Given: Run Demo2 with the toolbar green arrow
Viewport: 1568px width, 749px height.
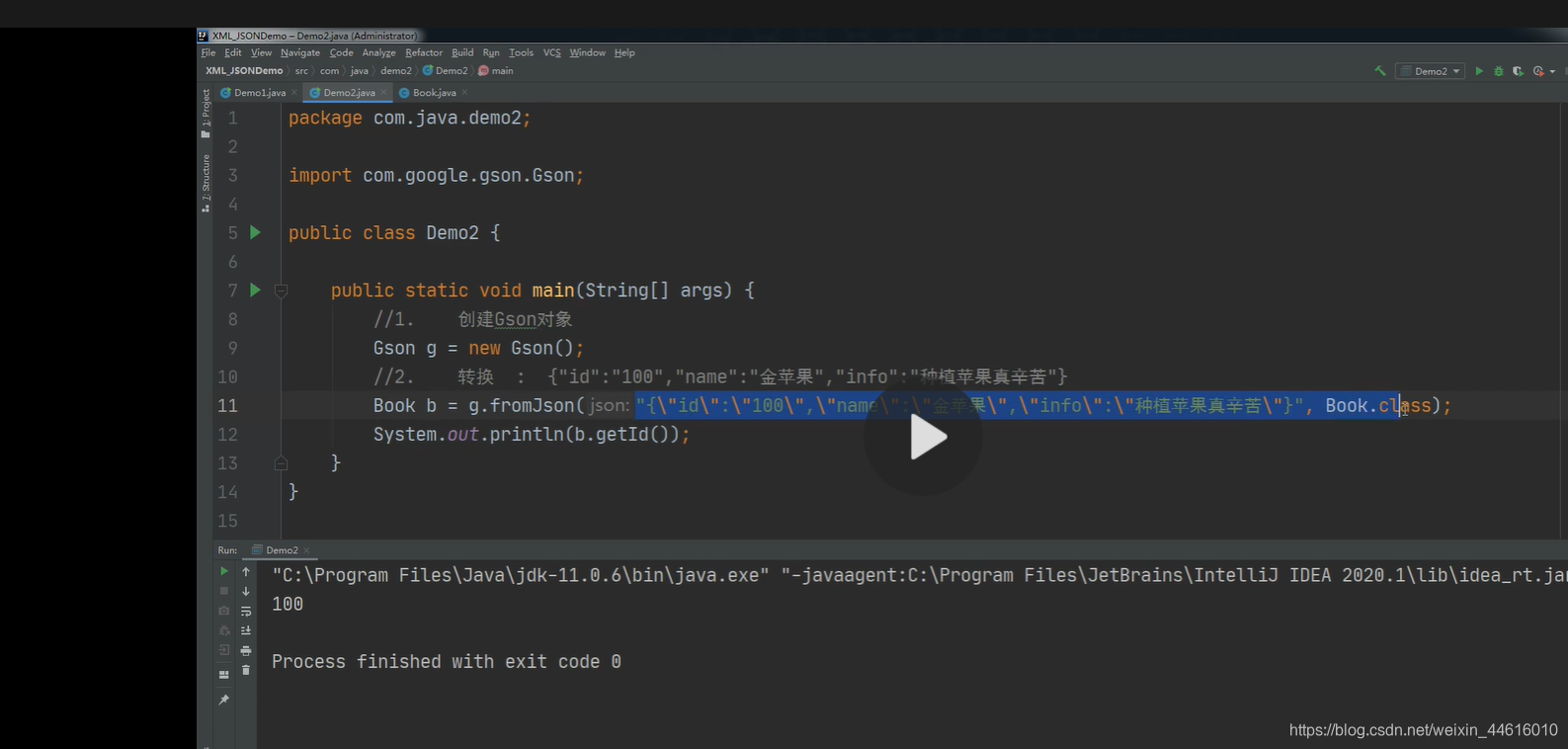Looking at the screenshot, I should [x=1479, y=71].
